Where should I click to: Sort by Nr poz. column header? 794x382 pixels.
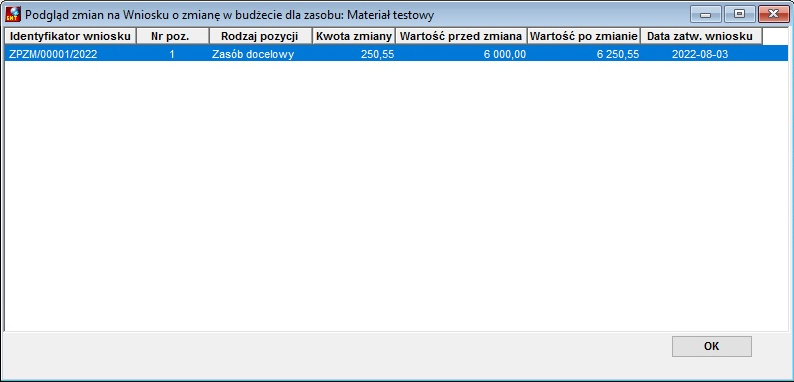tap(173, 36)
